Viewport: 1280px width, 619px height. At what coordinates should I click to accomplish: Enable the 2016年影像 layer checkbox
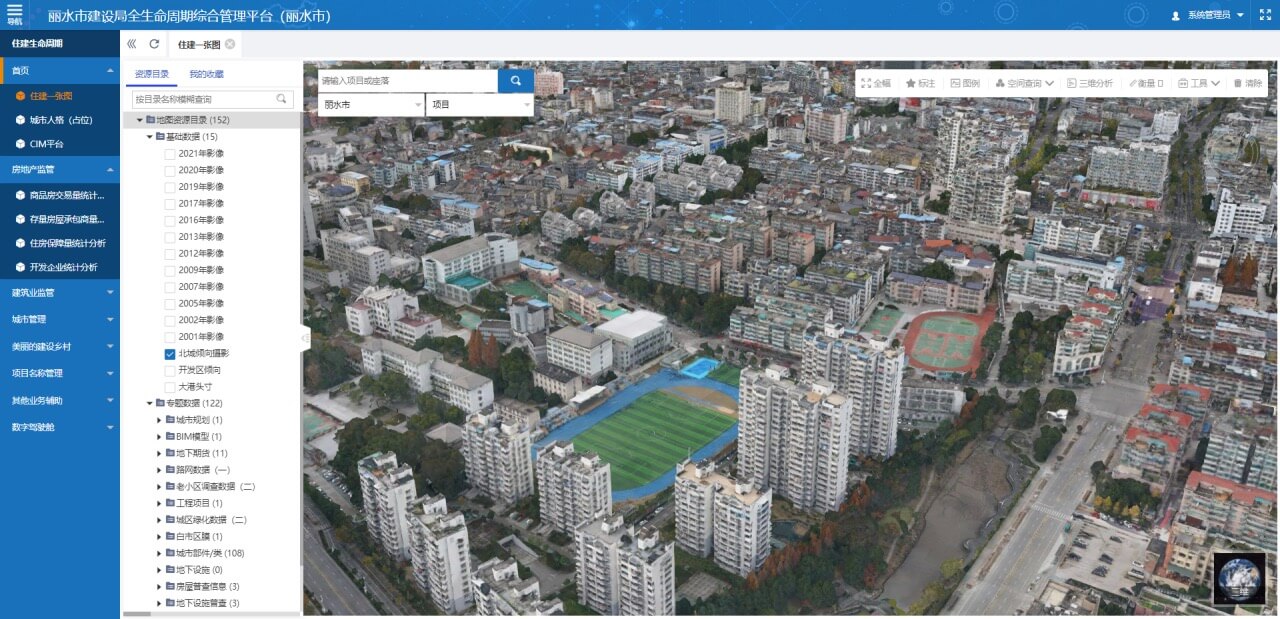(170, 220)
